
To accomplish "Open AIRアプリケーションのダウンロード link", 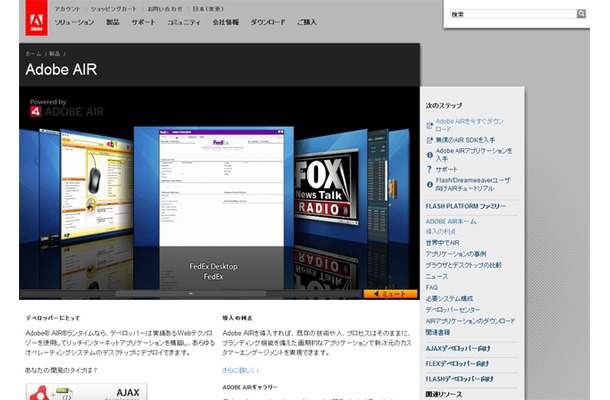I will click(x=470, y=321).
